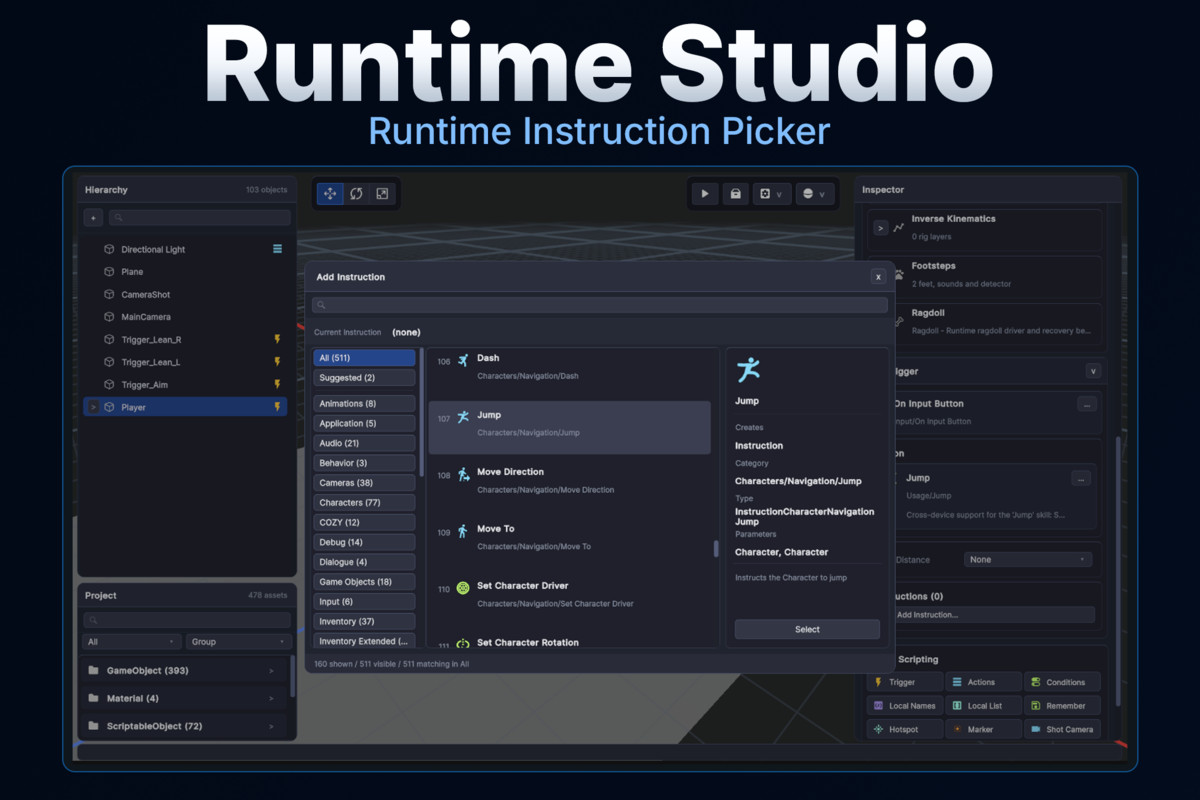Click the Actions scripting button
The width and height of the screenshot is (1200, 800).
[984, 682]
